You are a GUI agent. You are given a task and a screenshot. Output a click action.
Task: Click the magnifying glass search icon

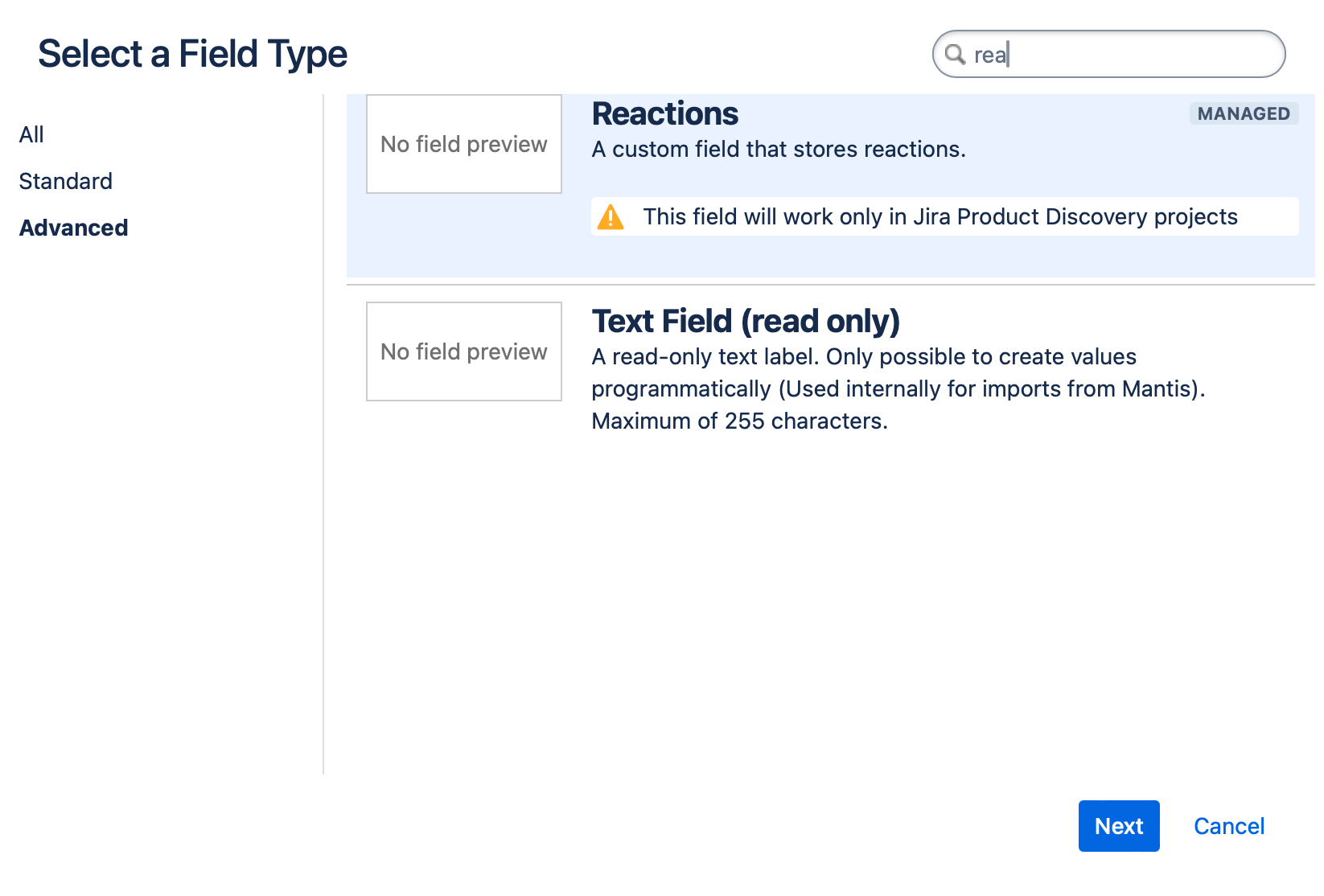955,55
